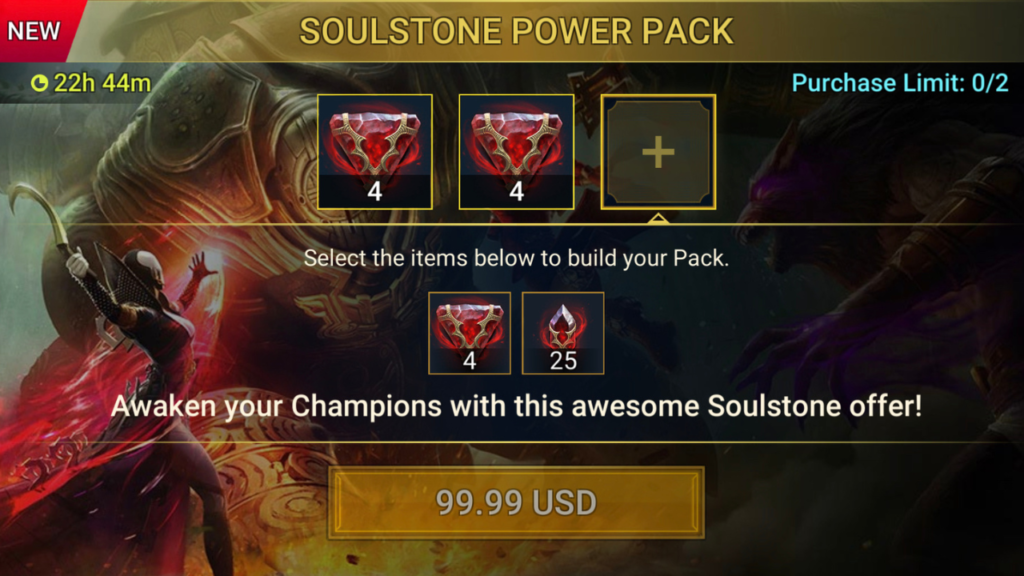Click the 'Awaken your Champions' promo text
This screenshot has width=1024, height=576.
[x=517, y=406]
